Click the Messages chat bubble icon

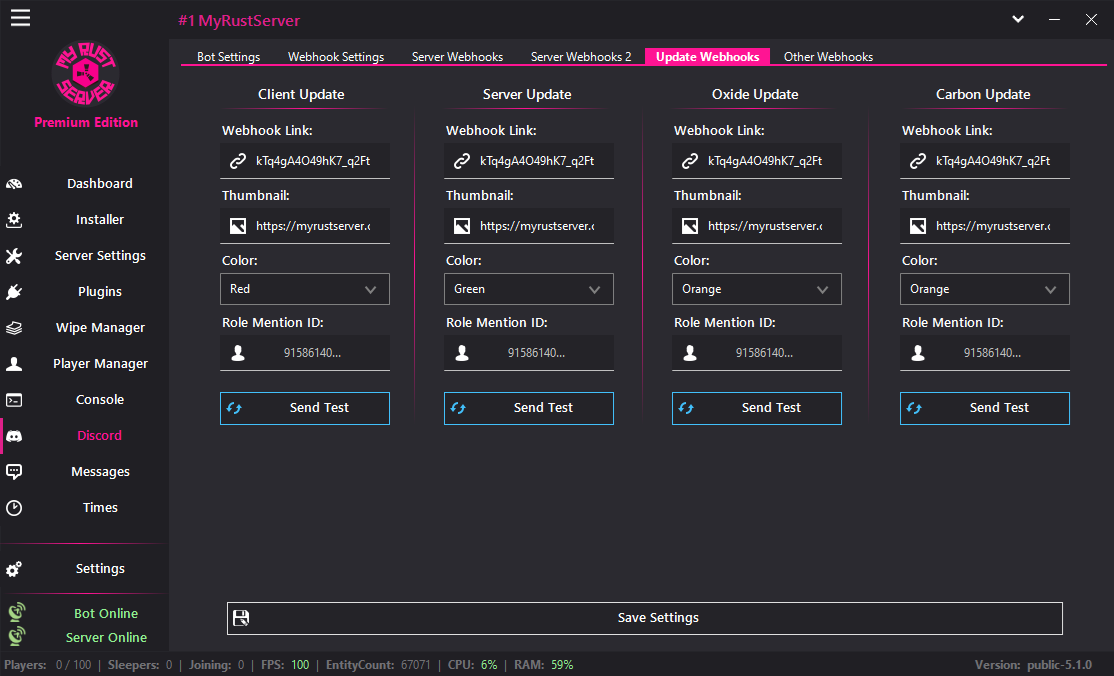tap(14, 471)
